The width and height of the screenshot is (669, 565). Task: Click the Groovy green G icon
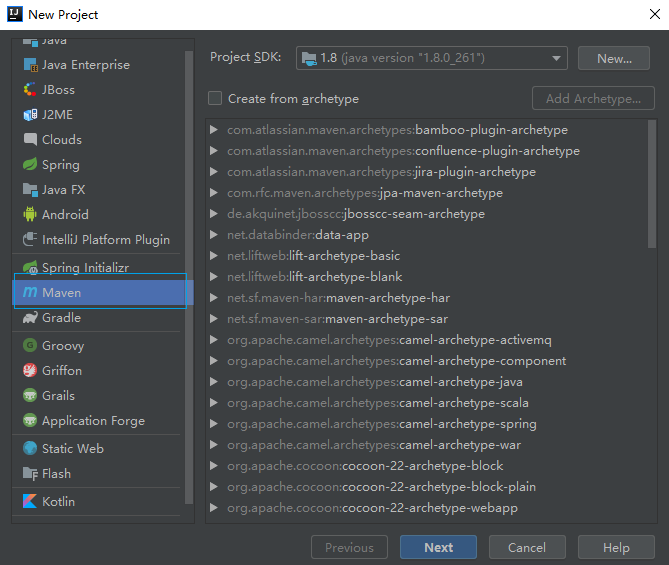pyautogui.click(x=30, y=345)
